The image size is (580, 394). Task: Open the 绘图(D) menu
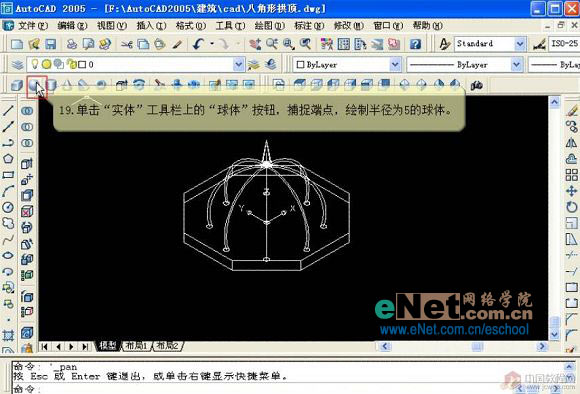270,26
